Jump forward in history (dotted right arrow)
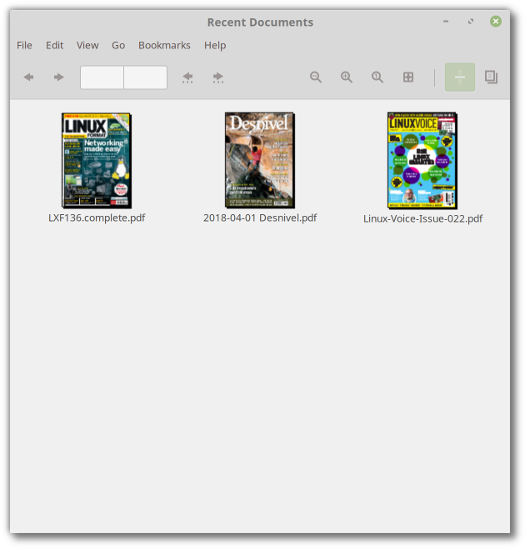 coord(218,77)
